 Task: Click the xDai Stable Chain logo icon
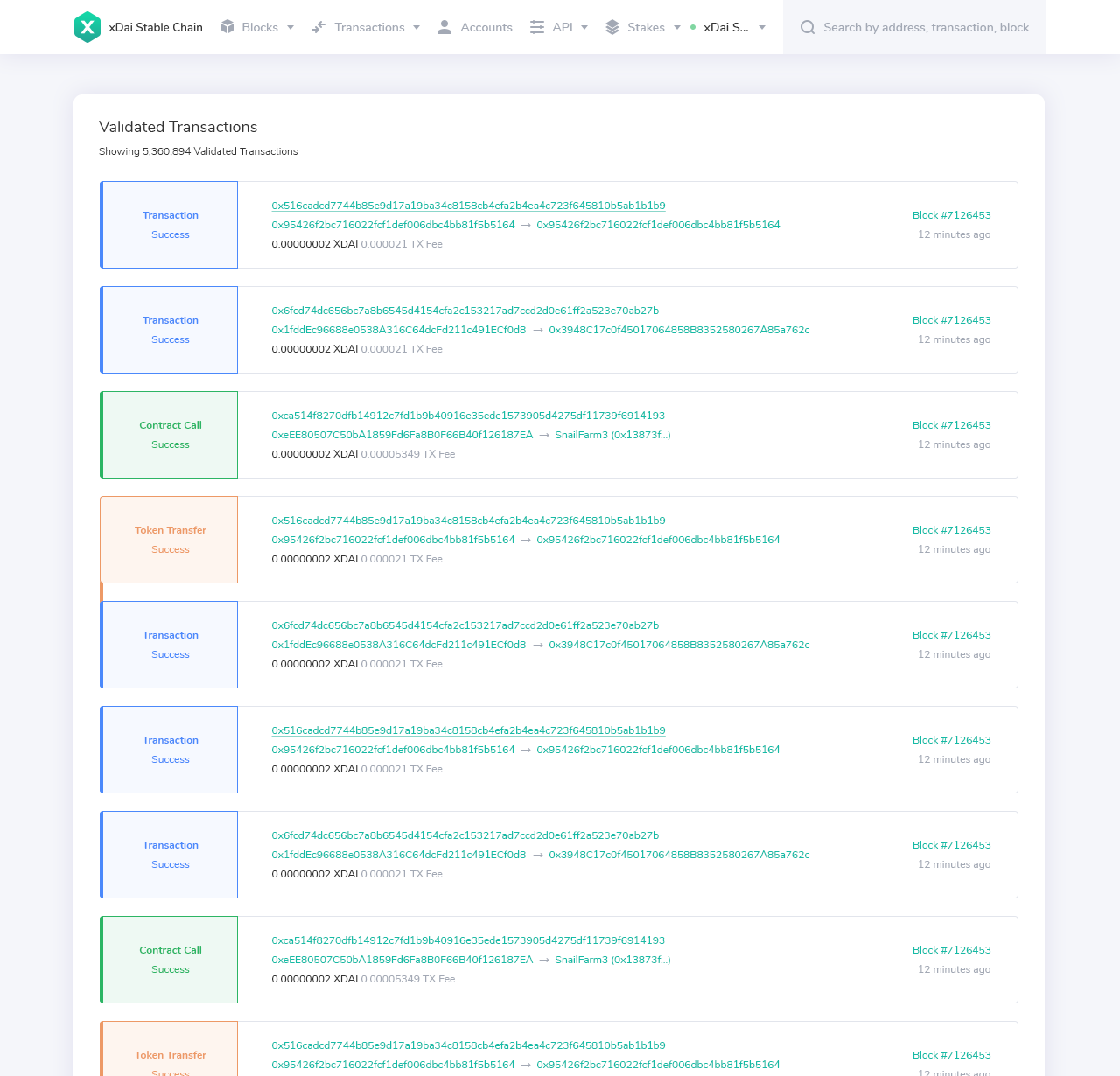pos(87,27)
